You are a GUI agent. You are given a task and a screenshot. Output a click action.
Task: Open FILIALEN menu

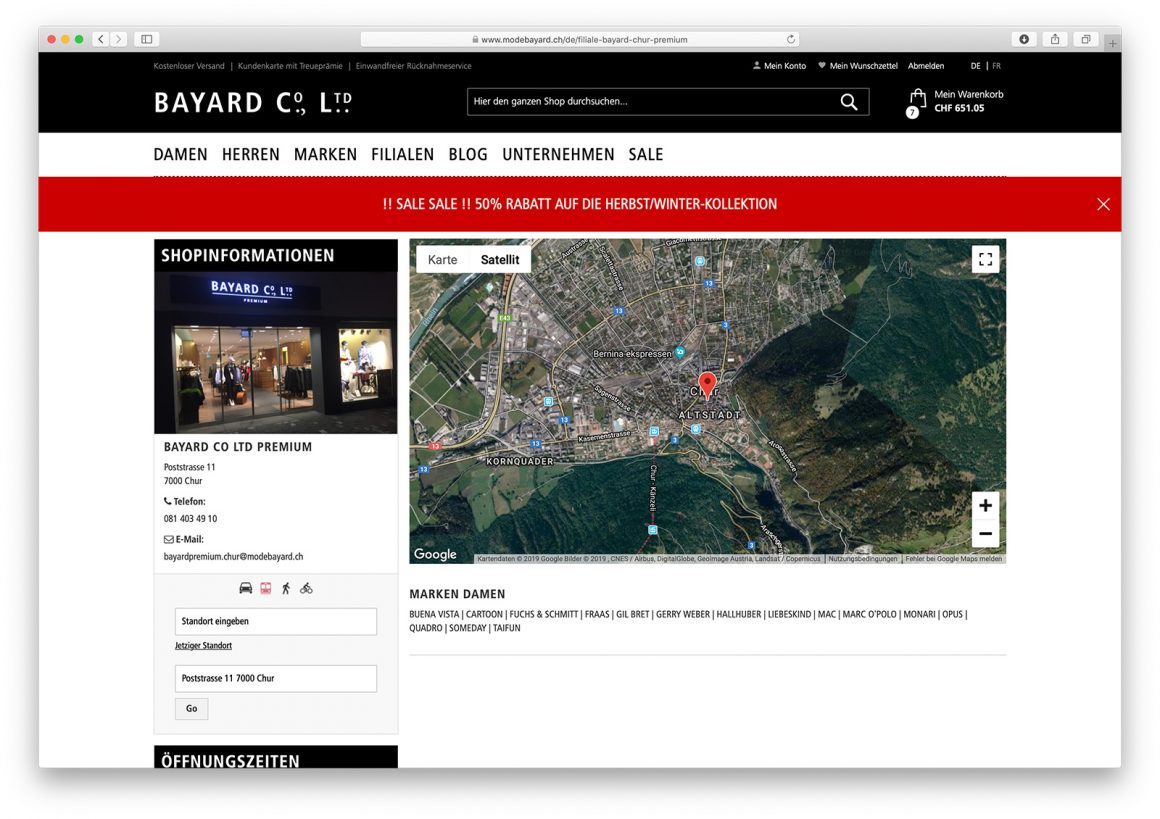[x=402, y=155]
